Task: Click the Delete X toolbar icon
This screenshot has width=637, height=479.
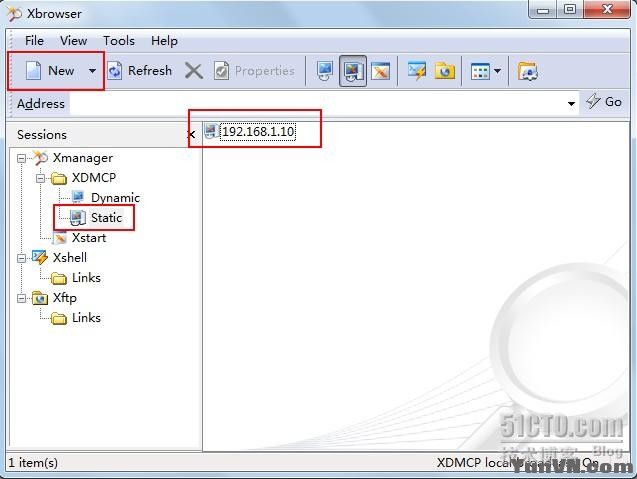Action: (x=194, y=71)
